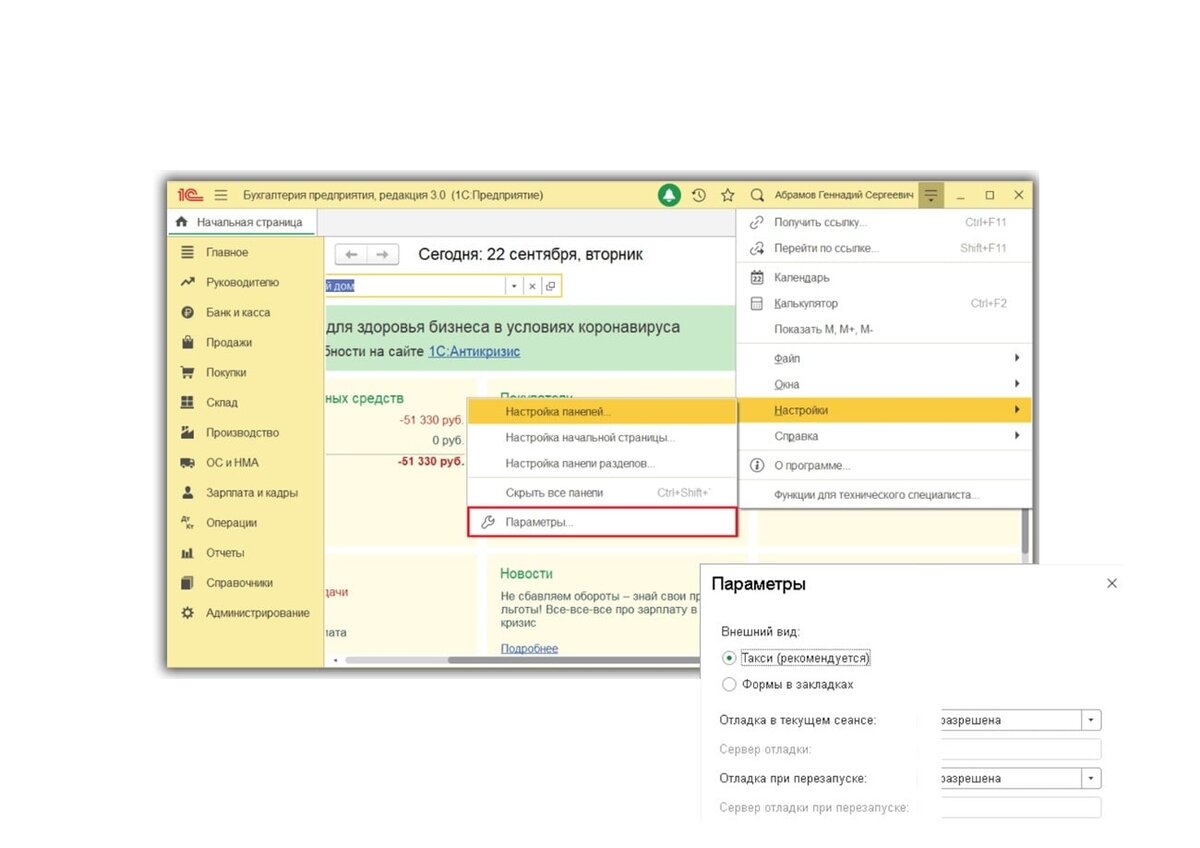The width and height of the screenshot is (1200, 848).
Task: Click the search magnifier icon
Action: [757, 195]
